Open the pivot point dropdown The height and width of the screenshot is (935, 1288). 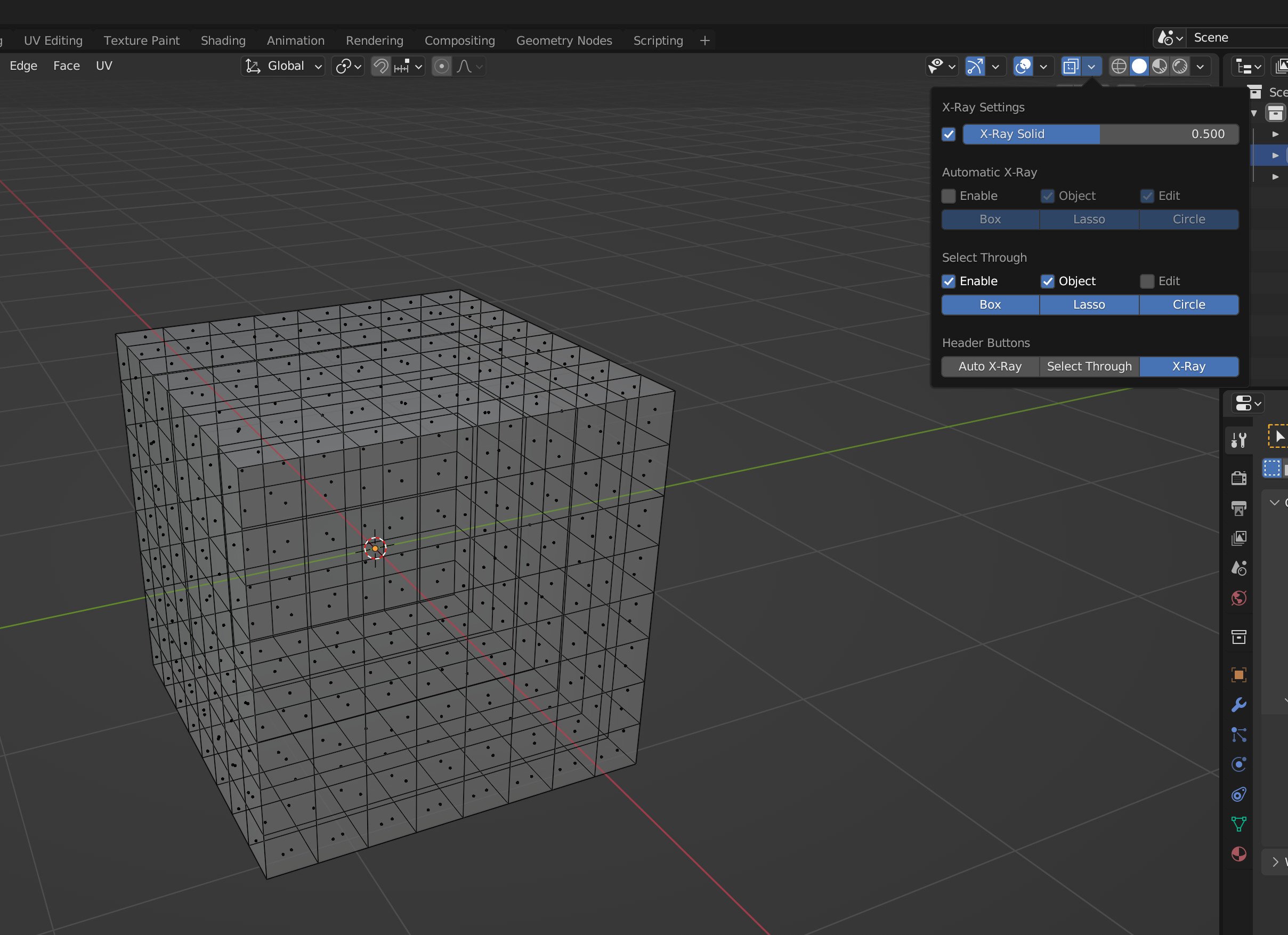click(x=347, y=67)
